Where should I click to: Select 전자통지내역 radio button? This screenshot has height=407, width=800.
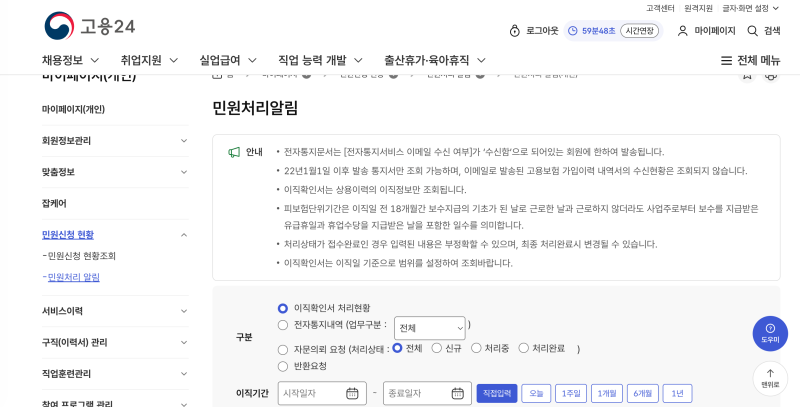[283, 325]
